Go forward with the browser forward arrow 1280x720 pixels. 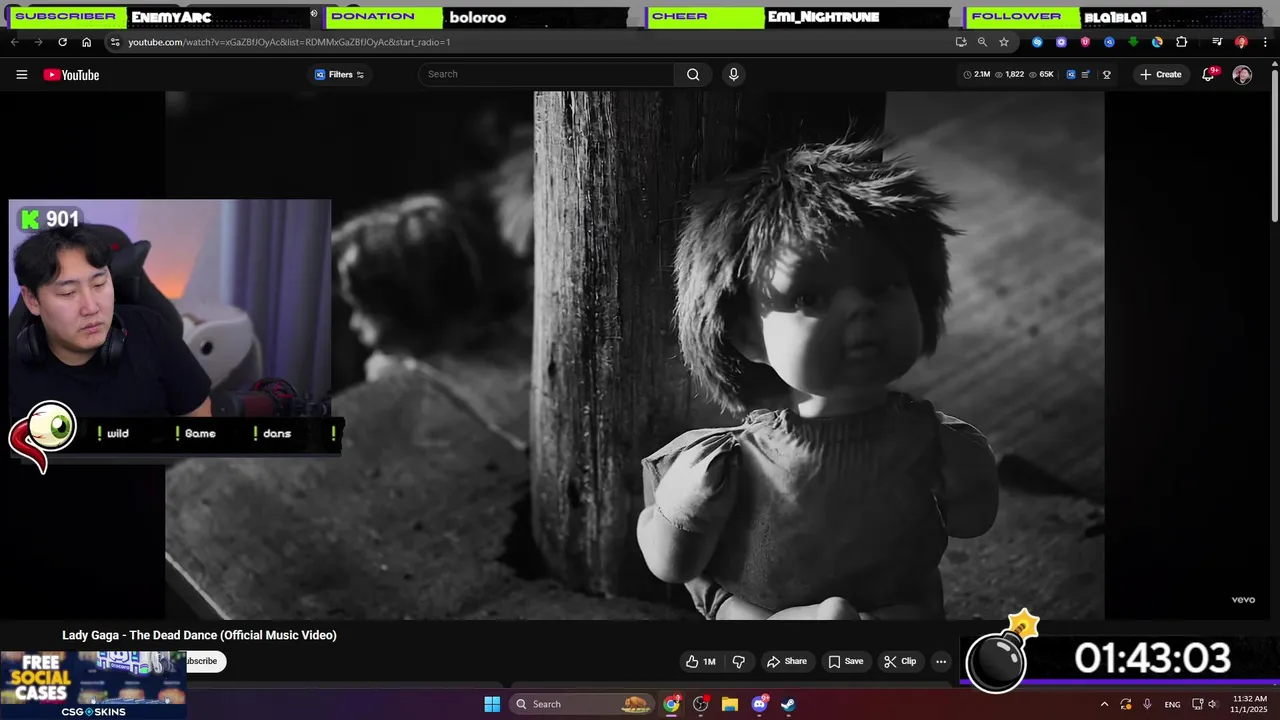click(38, 42)
